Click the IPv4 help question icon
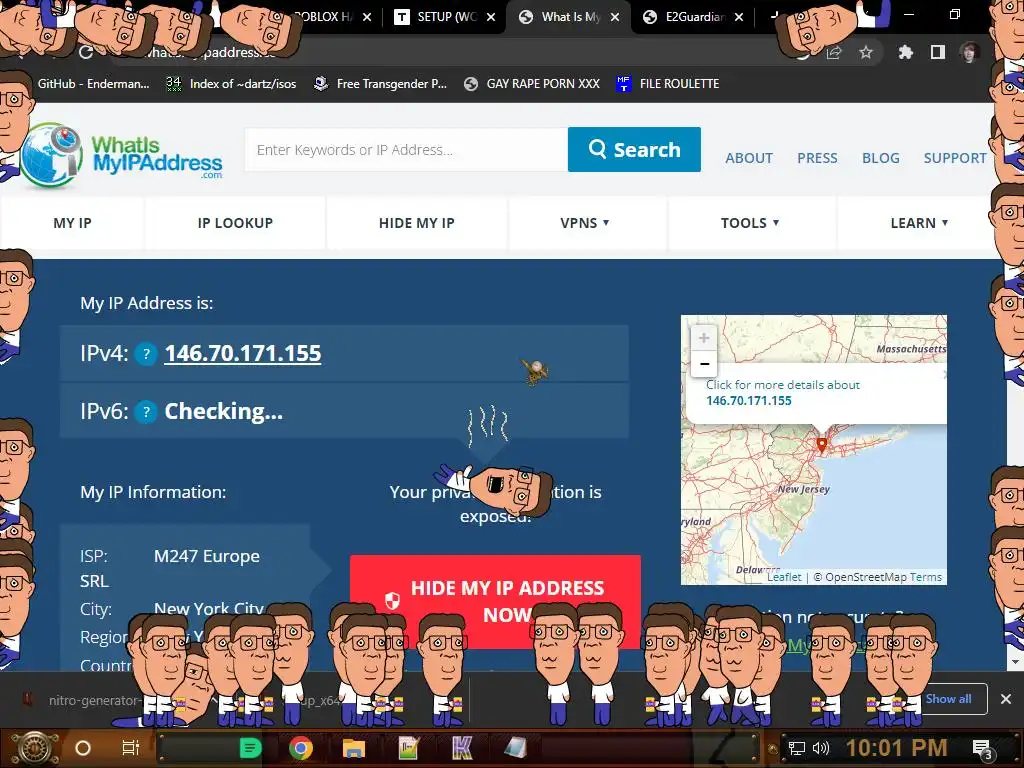The width and height of the screenshot is (1024, 768). coord(146,354)
